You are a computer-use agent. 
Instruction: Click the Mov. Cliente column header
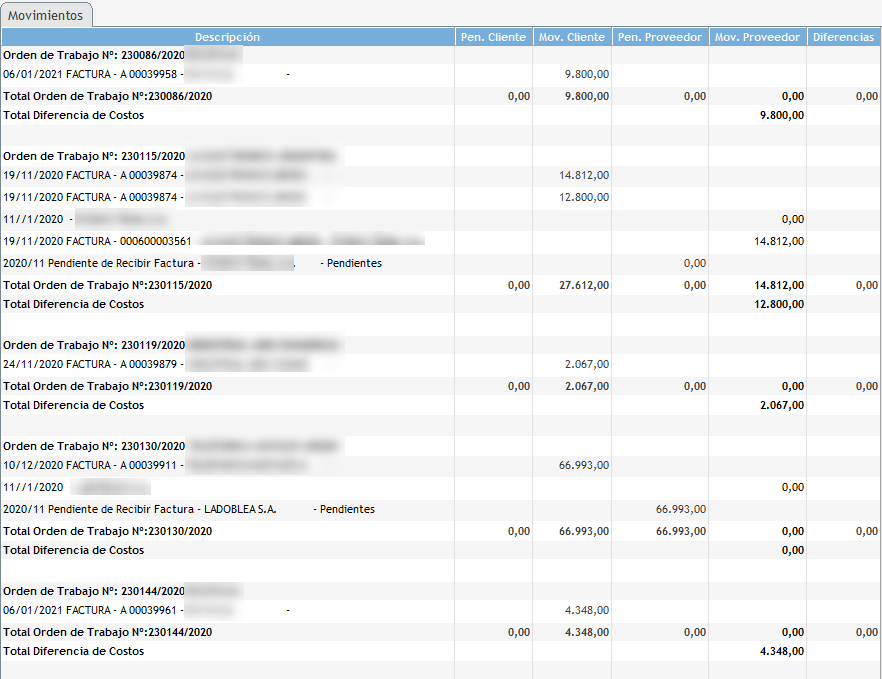click(x=571, y=37)
